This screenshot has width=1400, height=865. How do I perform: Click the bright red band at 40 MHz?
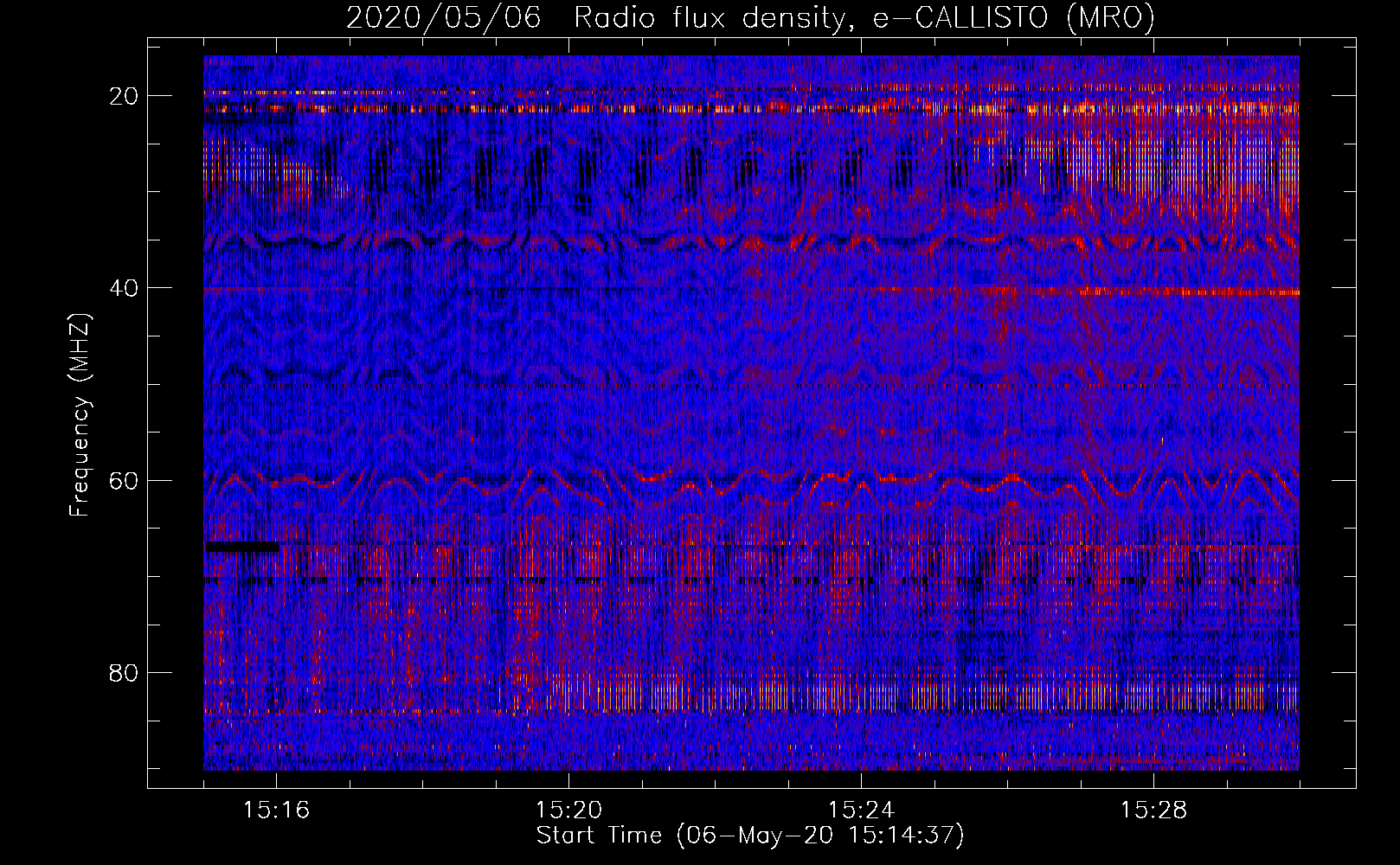tap(1125, 292)
